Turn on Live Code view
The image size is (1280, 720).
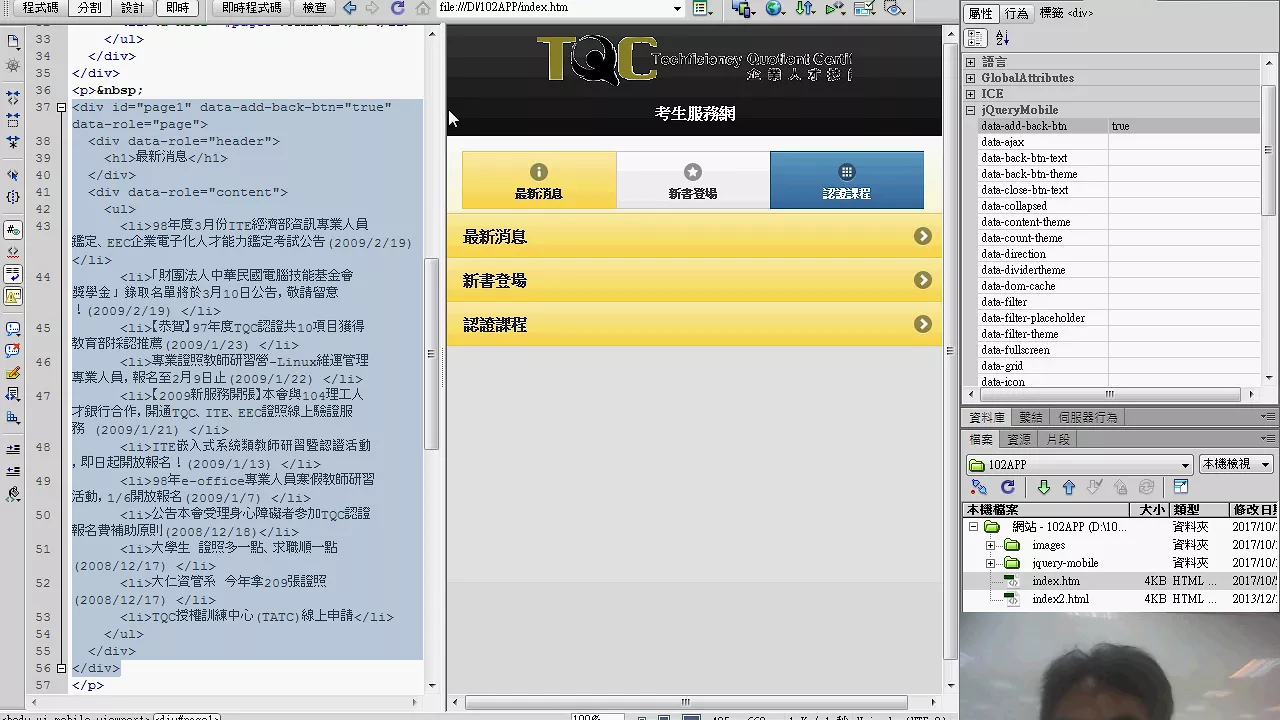(x=251, y=7)
